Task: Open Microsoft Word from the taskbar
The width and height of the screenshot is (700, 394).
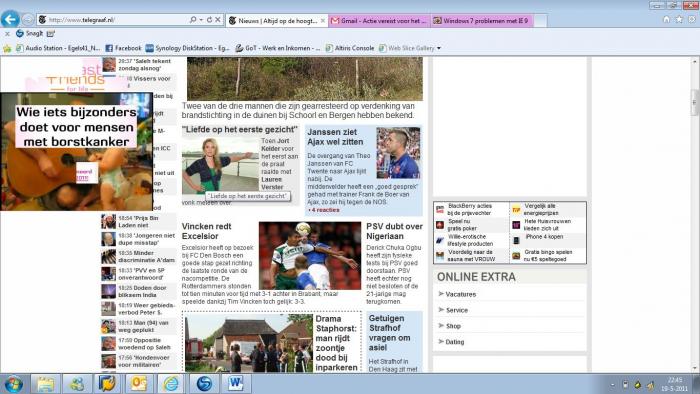Action: click(x=235, y=384)
